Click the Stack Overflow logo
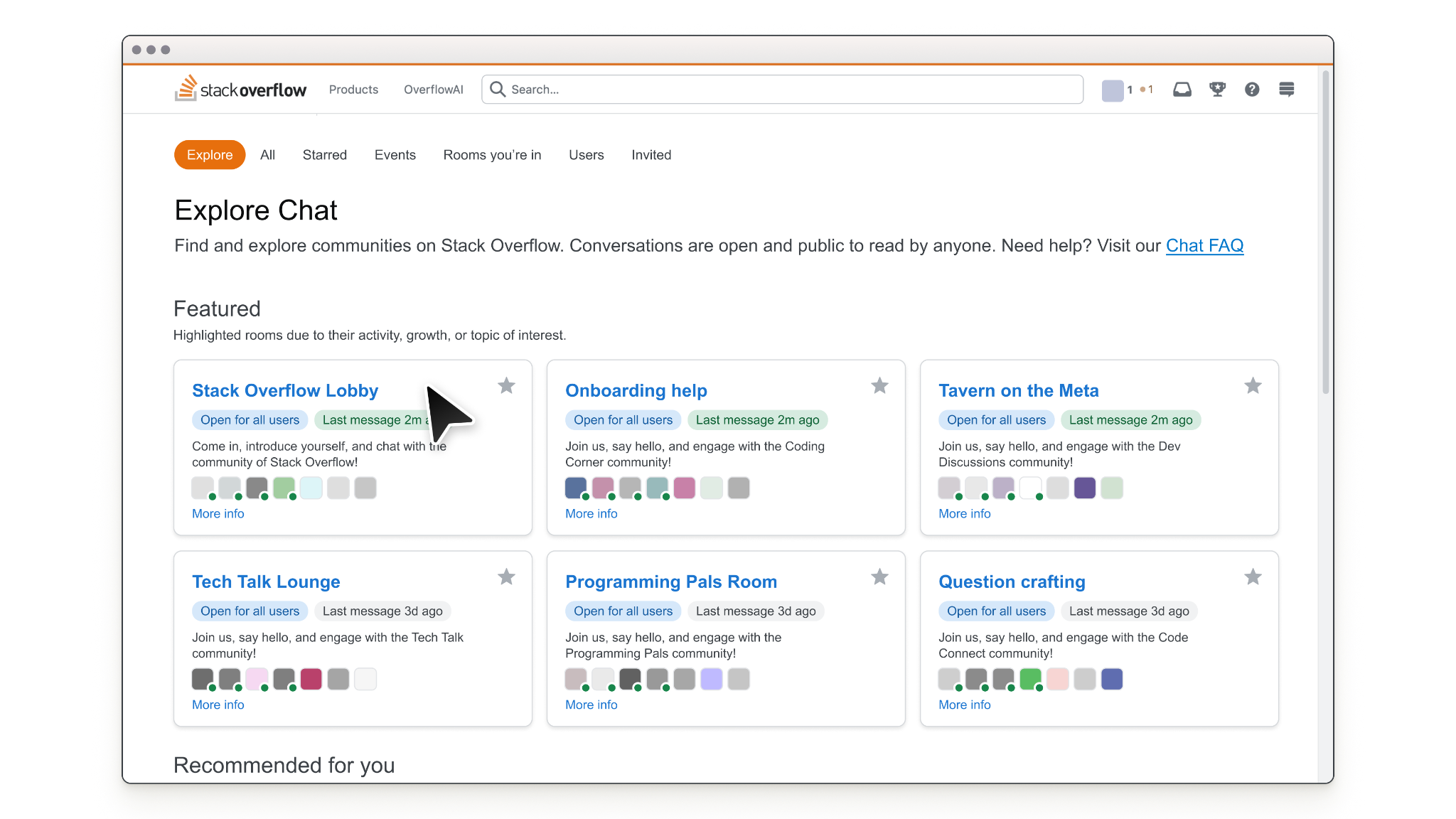The height and width of the screenshot is (819, 1456). pyautogui.click(x=240, y=89)
